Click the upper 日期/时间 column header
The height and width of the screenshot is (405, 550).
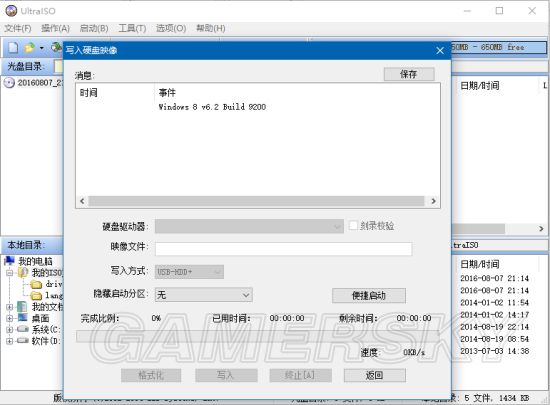point(479,85)
